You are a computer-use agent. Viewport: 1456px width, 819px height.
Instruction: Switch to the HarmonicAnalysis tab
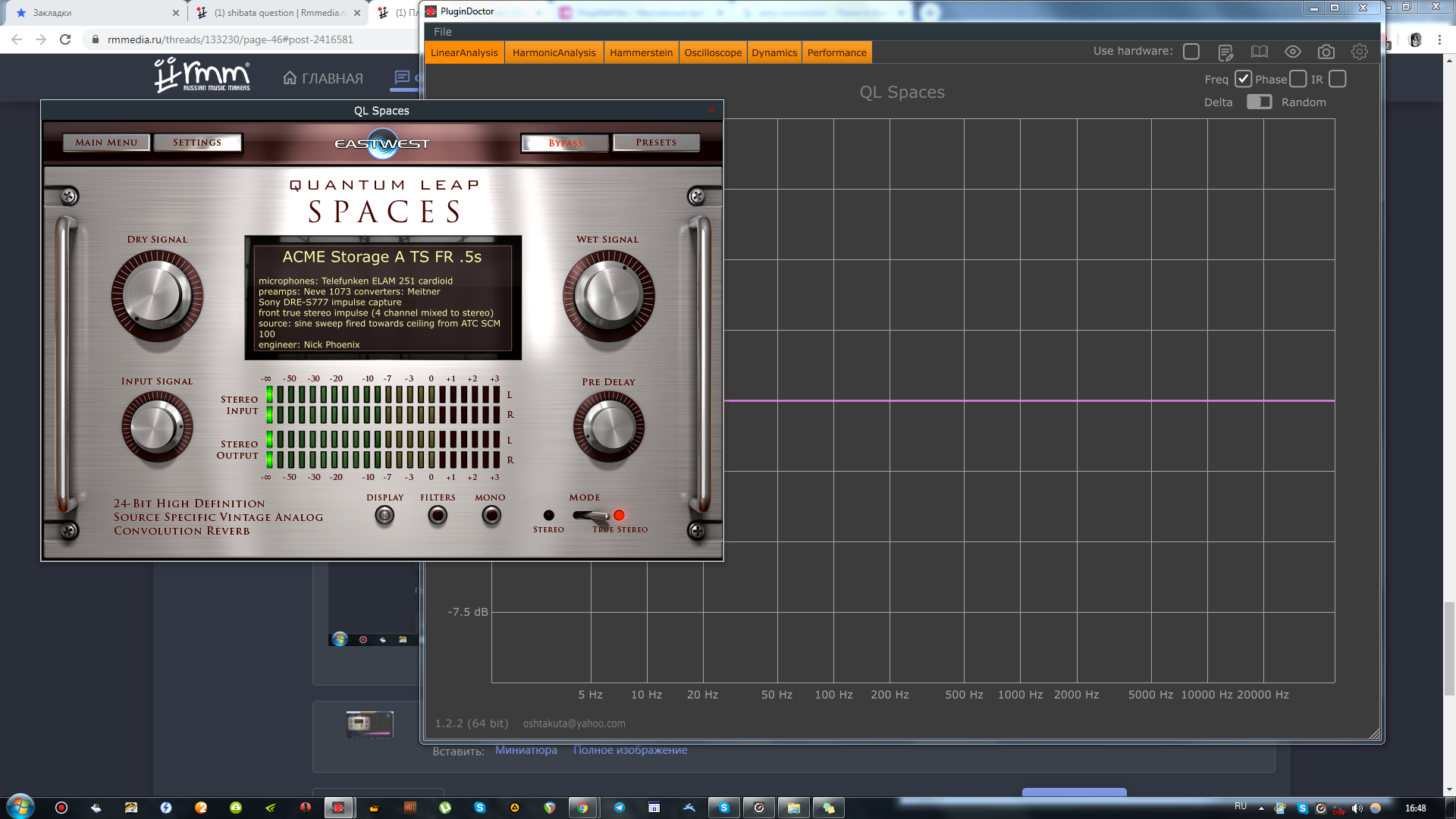click(x=554, y=52)
